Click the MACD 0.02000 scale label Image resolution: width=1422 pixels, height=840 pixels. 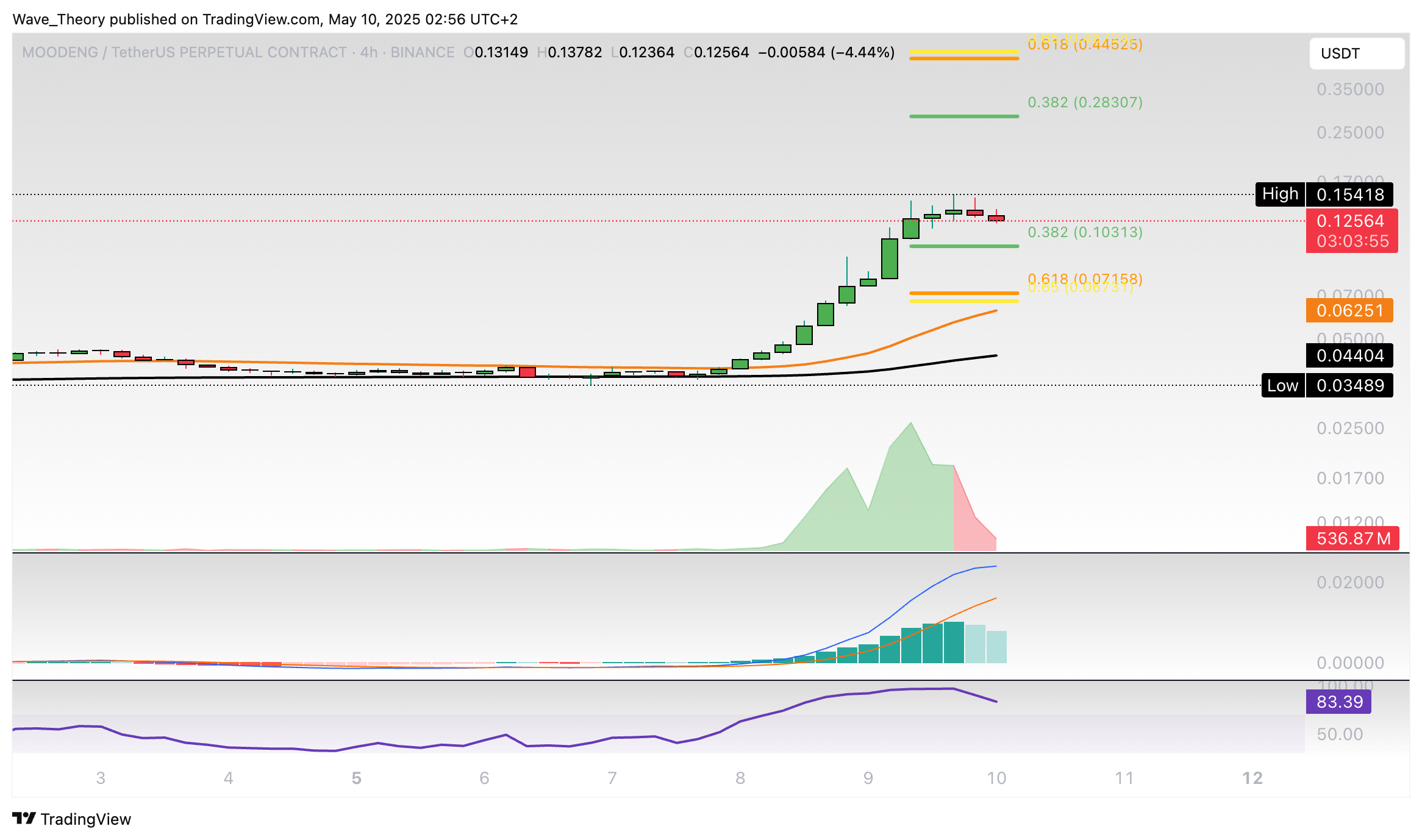tap(1350, 582)
